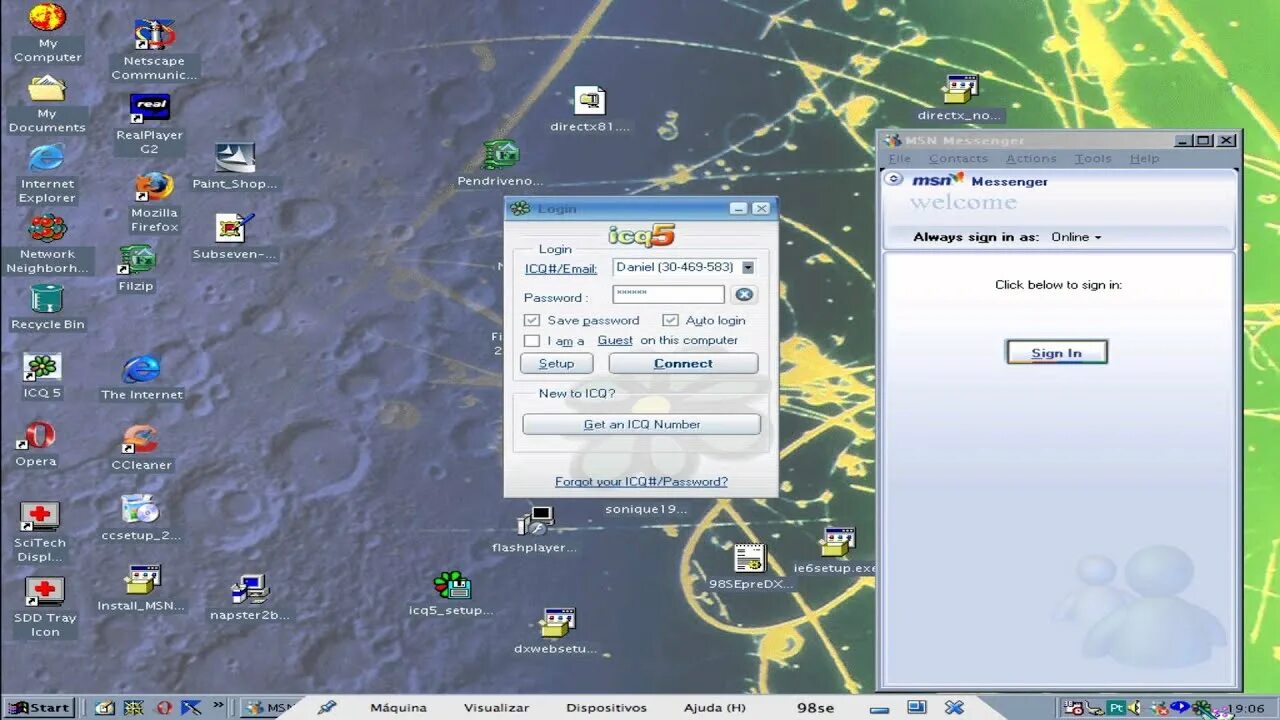The image size is (1280, 720).
Task: Open the Contacts menu in MSN Messenger
Action: pos(958,158)
